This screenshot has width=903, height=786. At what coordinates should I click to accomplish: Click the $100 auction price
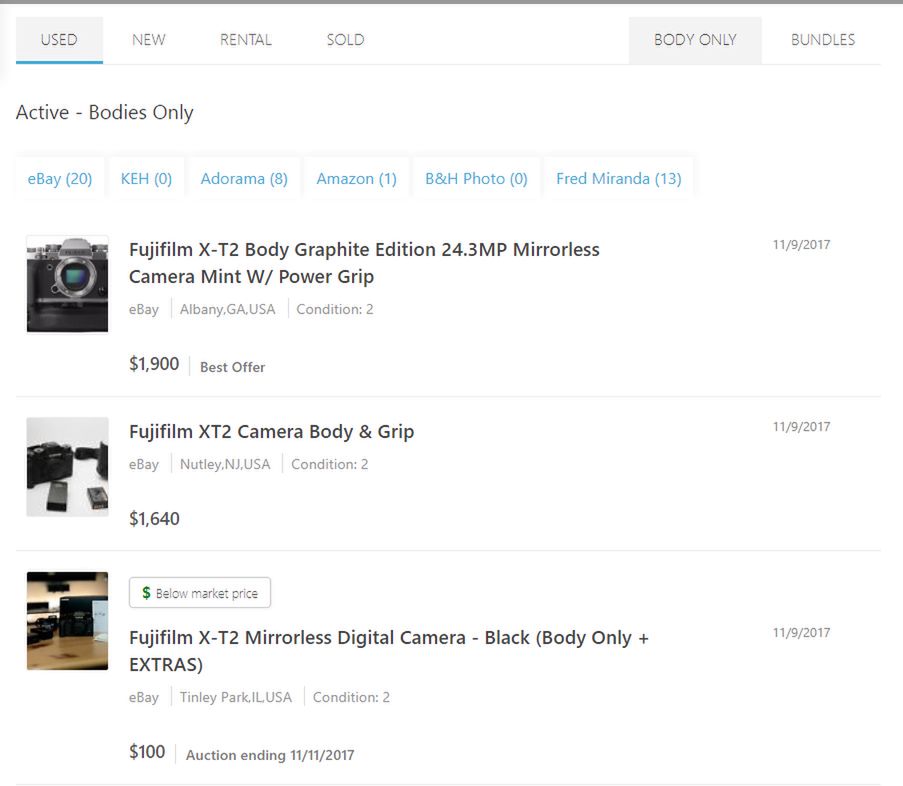[147, 752]
